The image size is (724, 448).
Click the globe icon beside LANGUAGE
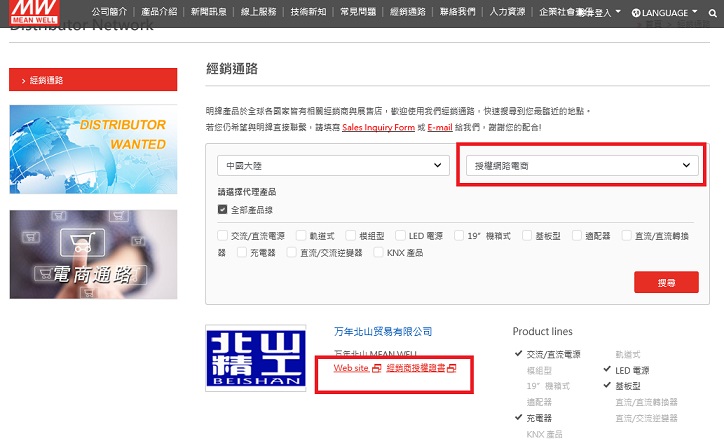click(636, 13)
